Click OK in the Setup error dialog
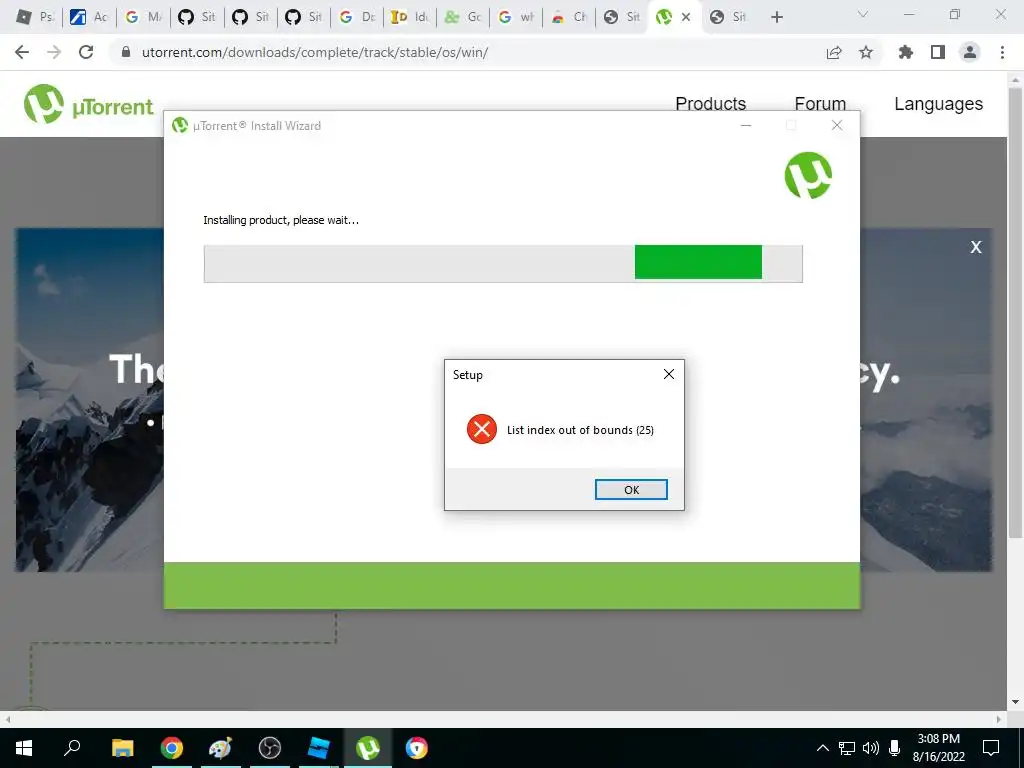 click(x=631, y=489)
